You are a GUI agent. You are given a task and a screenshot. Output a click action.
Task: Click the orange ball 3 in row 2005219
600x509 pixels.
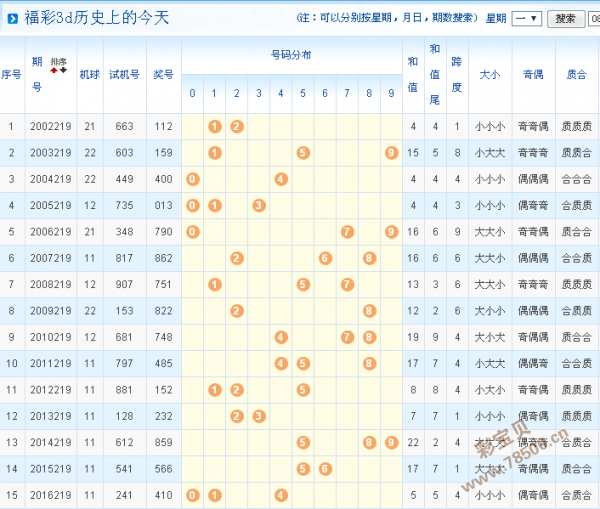[x=259, y=206]
